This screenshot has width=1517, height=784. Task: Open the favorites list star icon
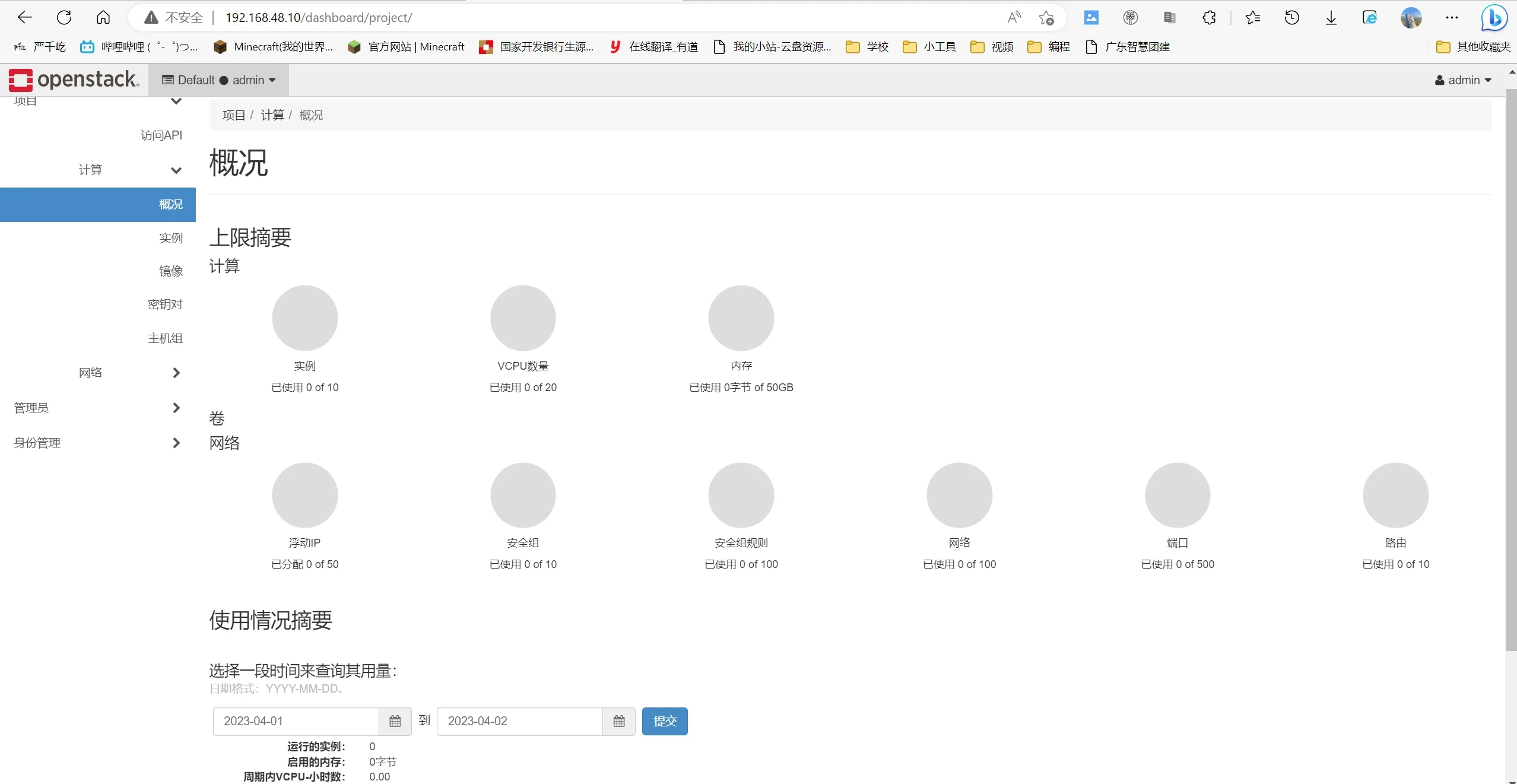click(1253, 18)
